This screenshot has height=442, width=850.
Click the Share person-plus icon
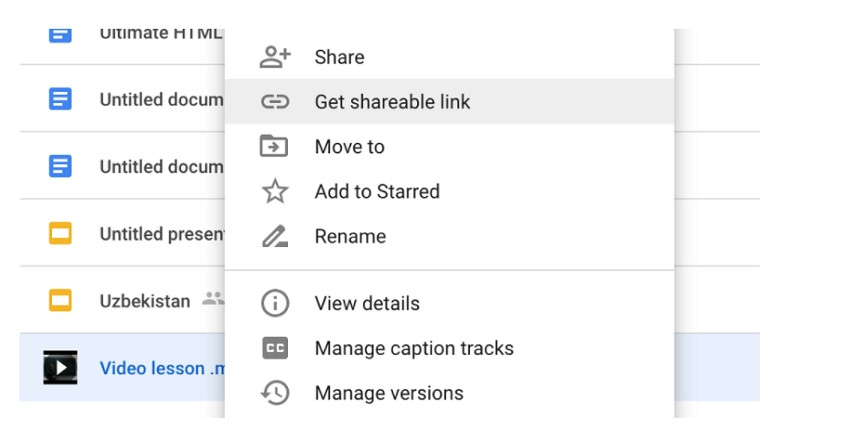click(275, 57)
